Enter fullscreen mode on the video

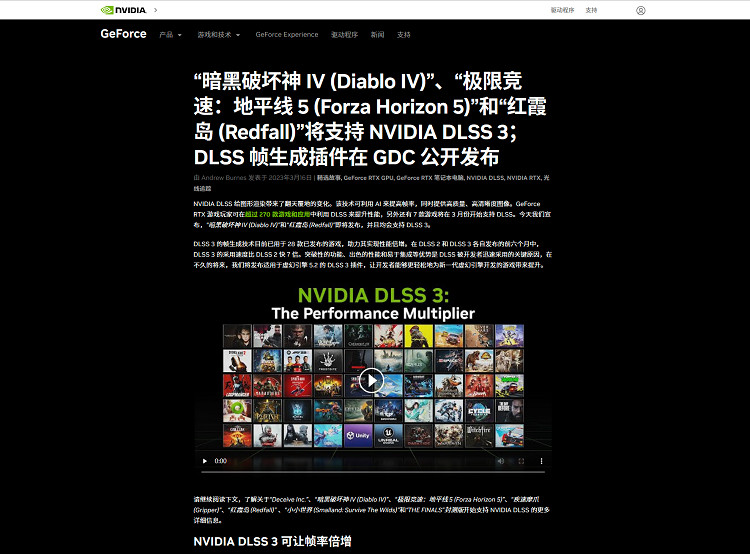[520, 461]
